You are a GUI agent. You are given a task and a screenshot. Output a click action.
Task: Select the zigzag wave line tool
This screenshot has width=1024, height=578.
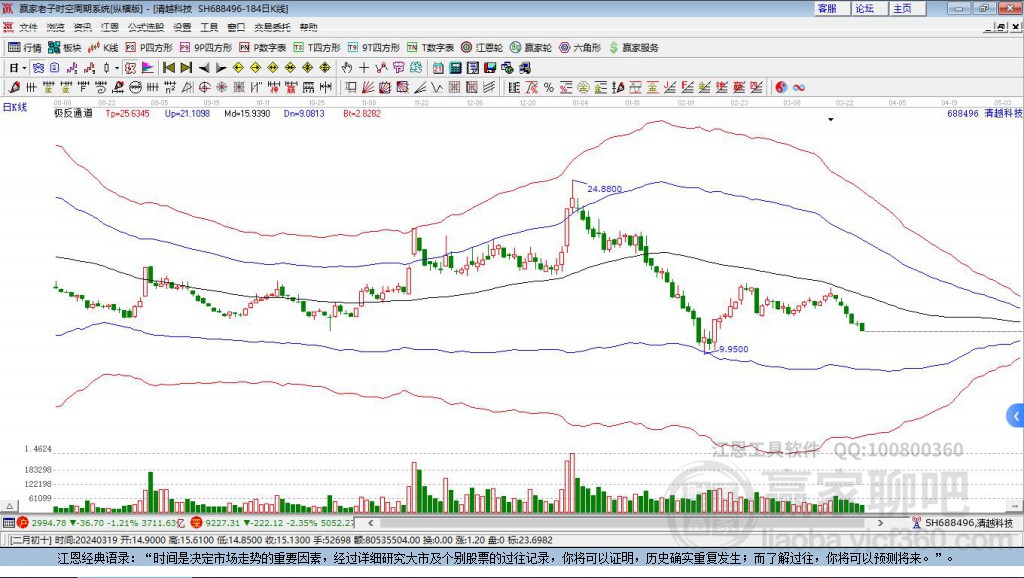click(436, 88)
